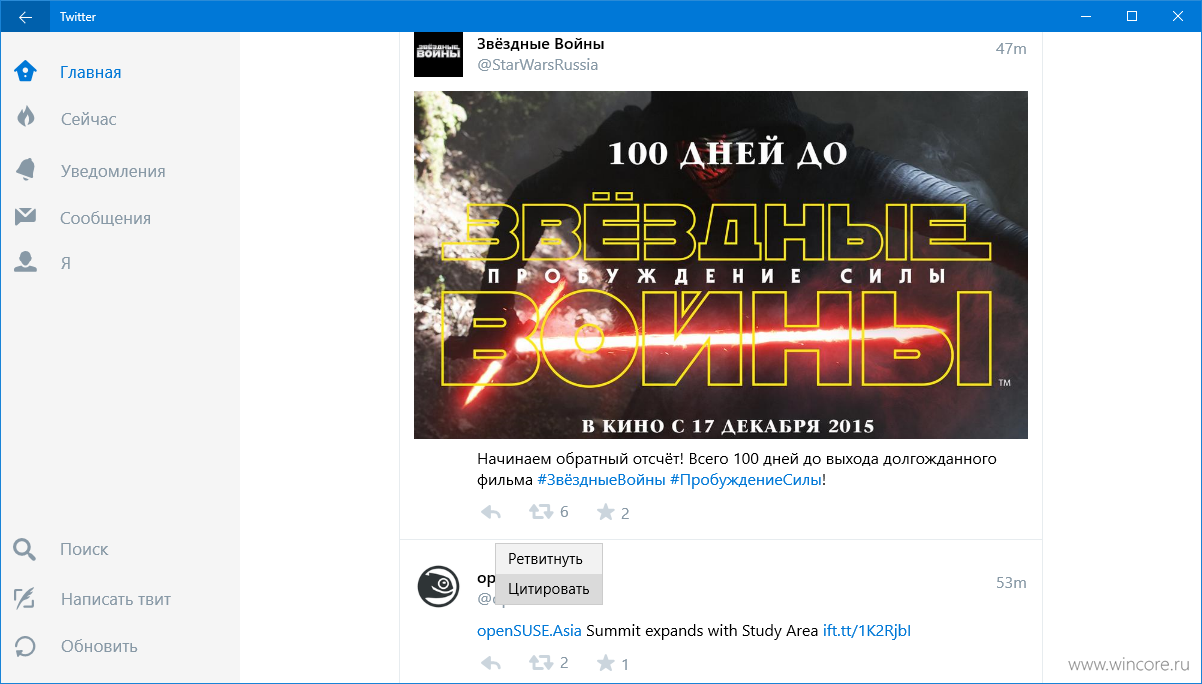Retweet icon on the openSUSE tweet
1202x684 pixels.
coord(541,663)
